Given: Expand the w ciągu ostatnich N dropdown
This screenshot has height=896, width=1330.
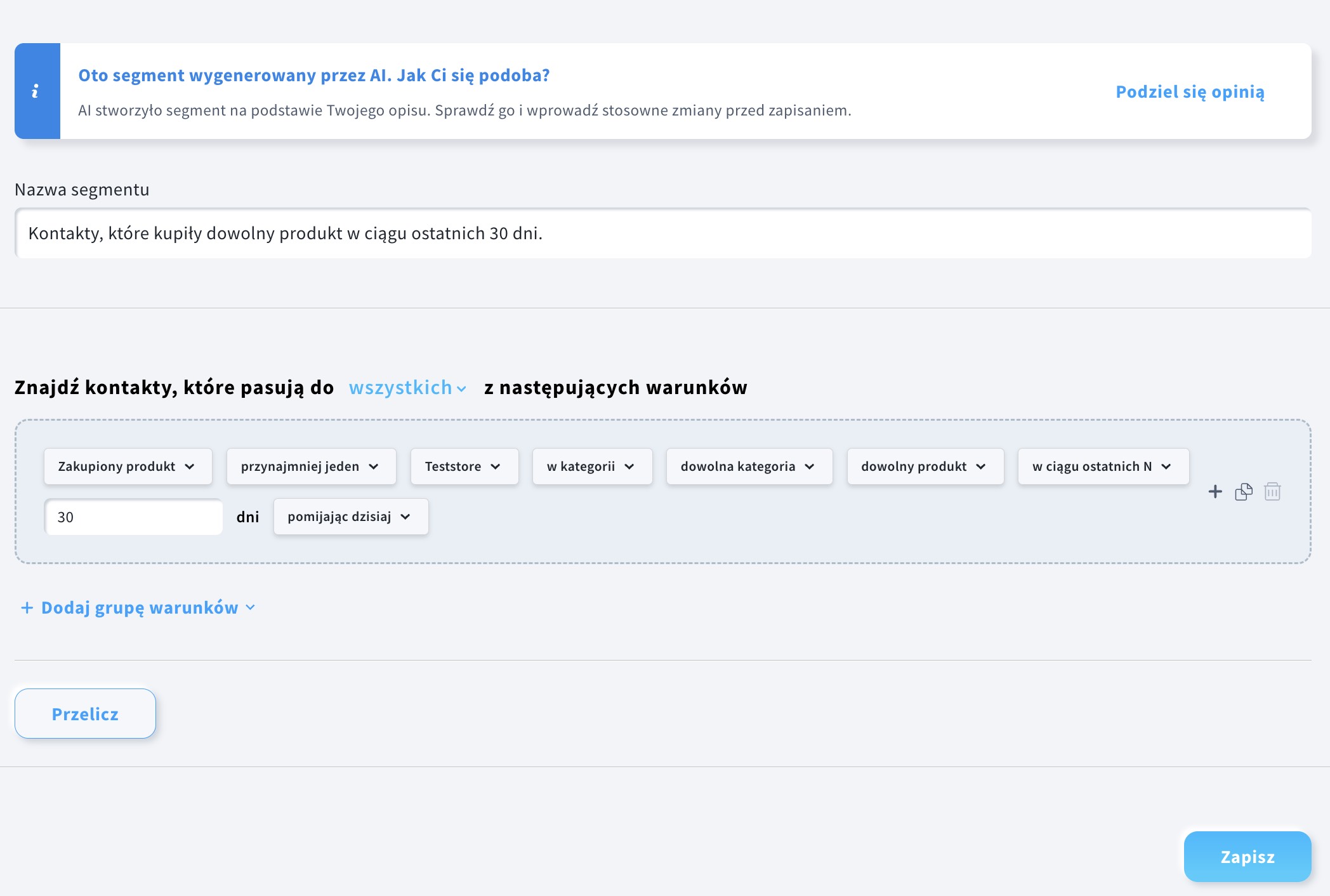Looking at the screenshot, I should pos(1102,467).
